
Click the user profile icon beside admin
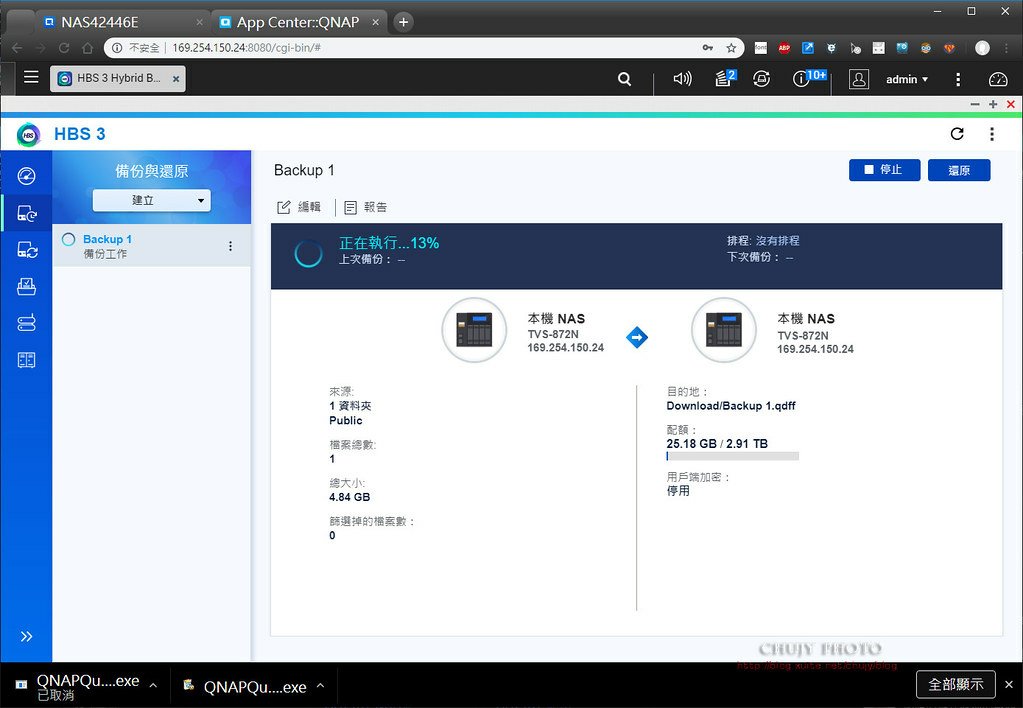pos(859,79)
